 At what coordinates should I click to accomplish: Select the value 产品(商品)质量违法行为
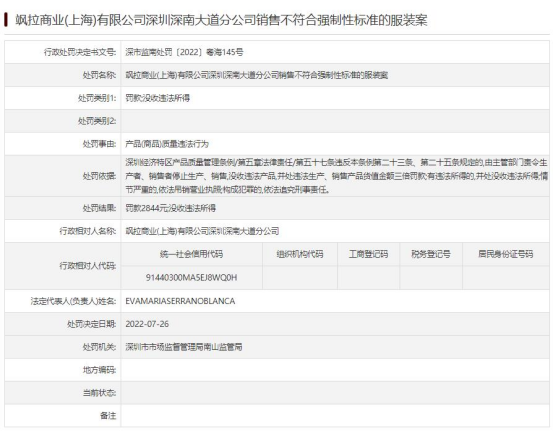tap(167, 144)
